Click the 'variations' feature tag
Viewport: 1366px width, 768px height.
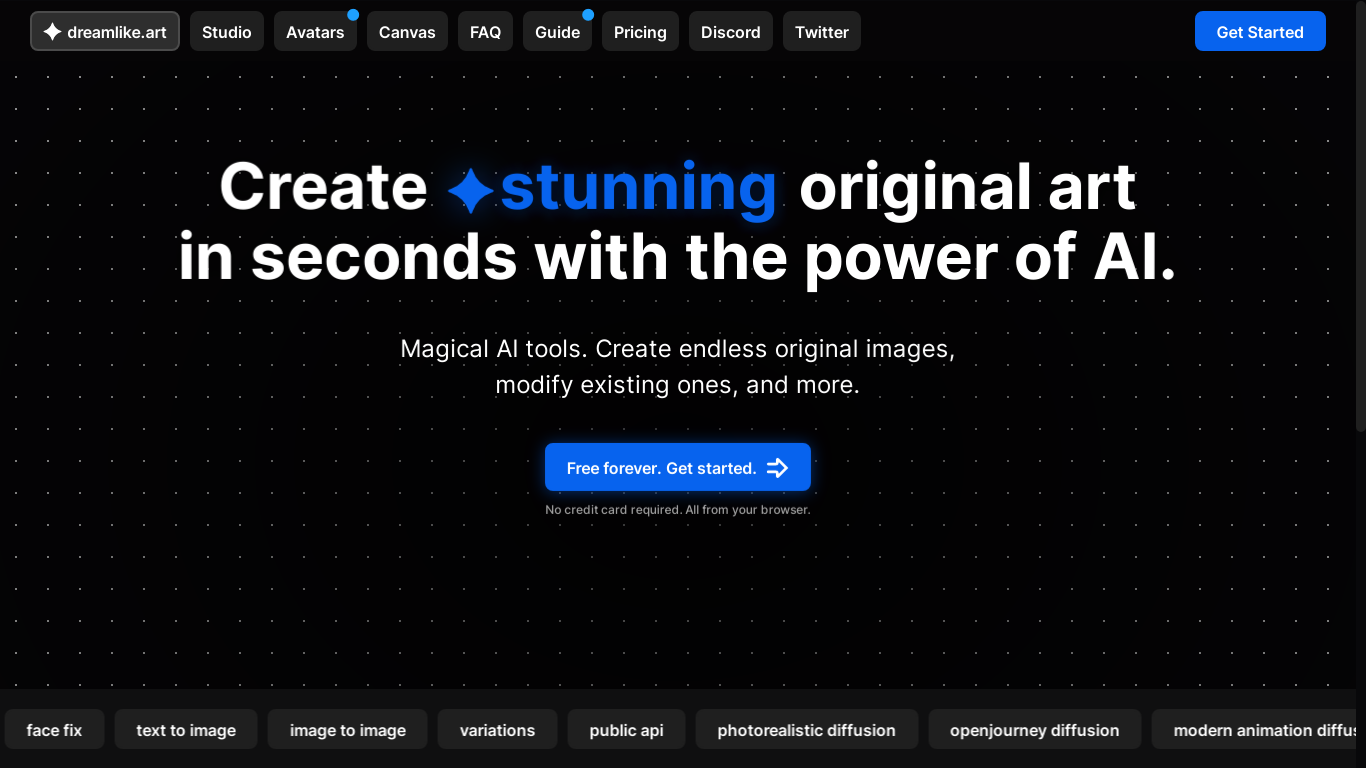point(497,730)
